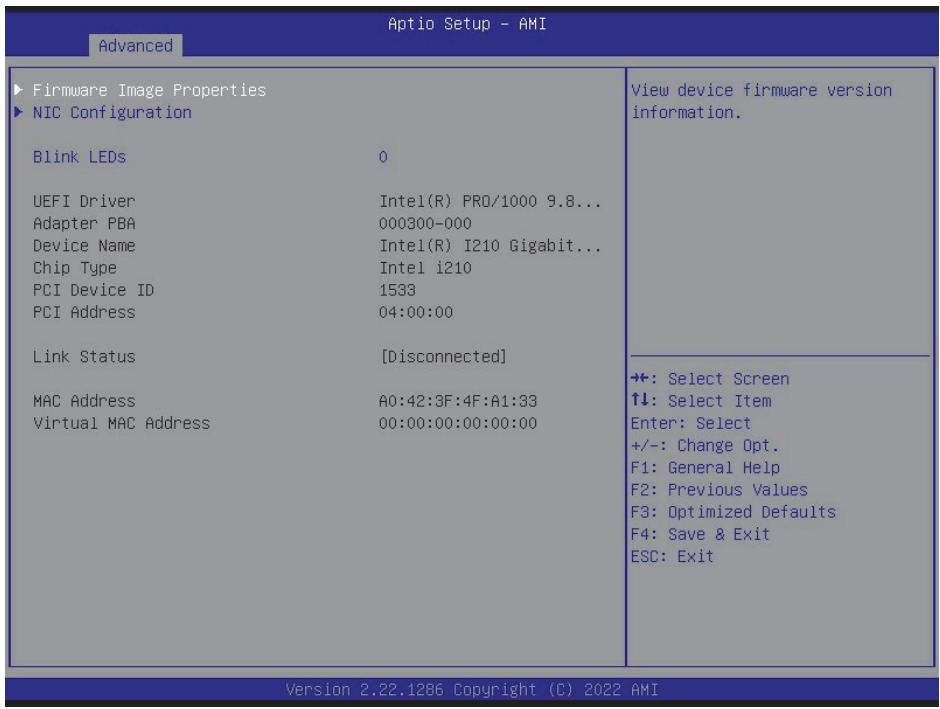Click the Device Name value Intel I210
Screen dimensions: 940x709
[x=490, y=246]
